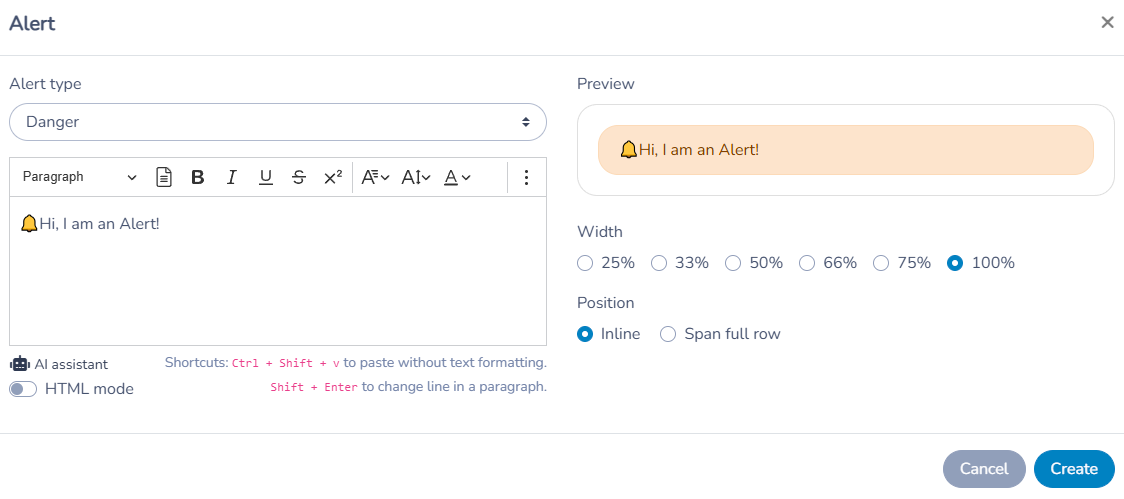Open the Alert type Danger dropdown
Screen dimensions: 1124x499
point(278,122)
